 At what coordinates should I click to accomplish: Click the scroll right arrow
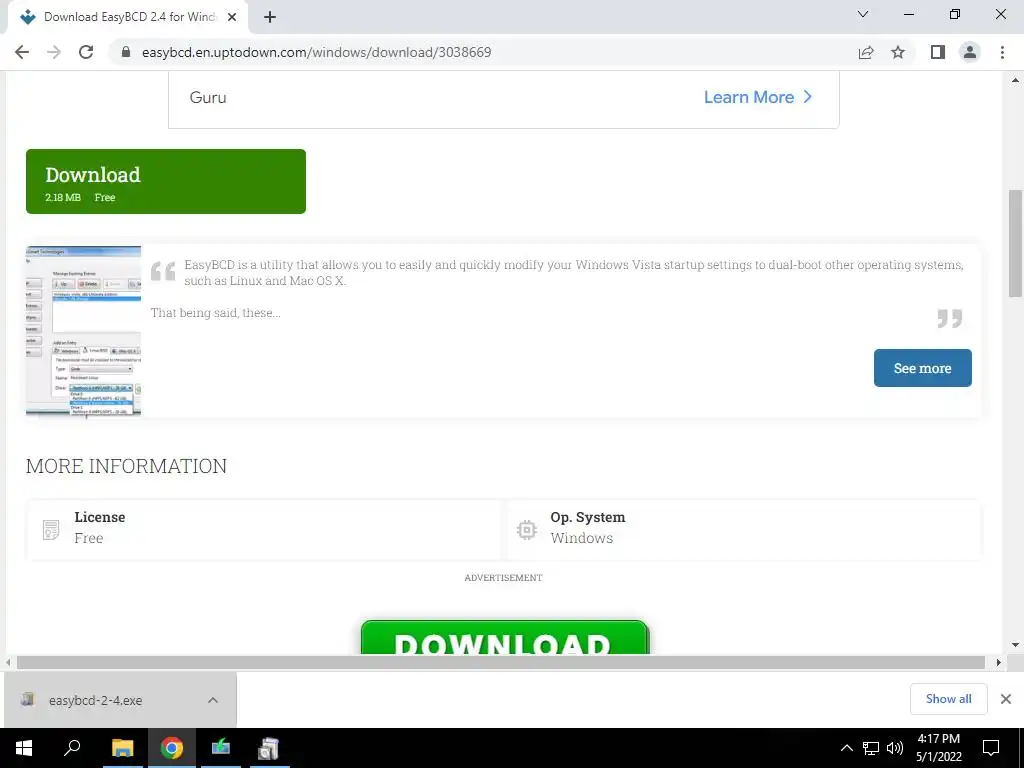(999, 662)
